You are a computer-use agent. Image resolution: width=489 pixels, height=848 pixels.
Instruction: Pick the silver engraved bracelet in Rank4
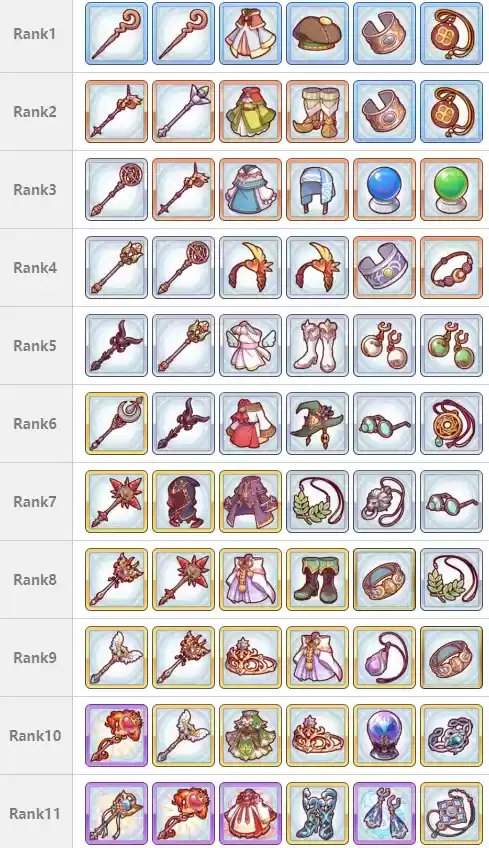point(384,267)
